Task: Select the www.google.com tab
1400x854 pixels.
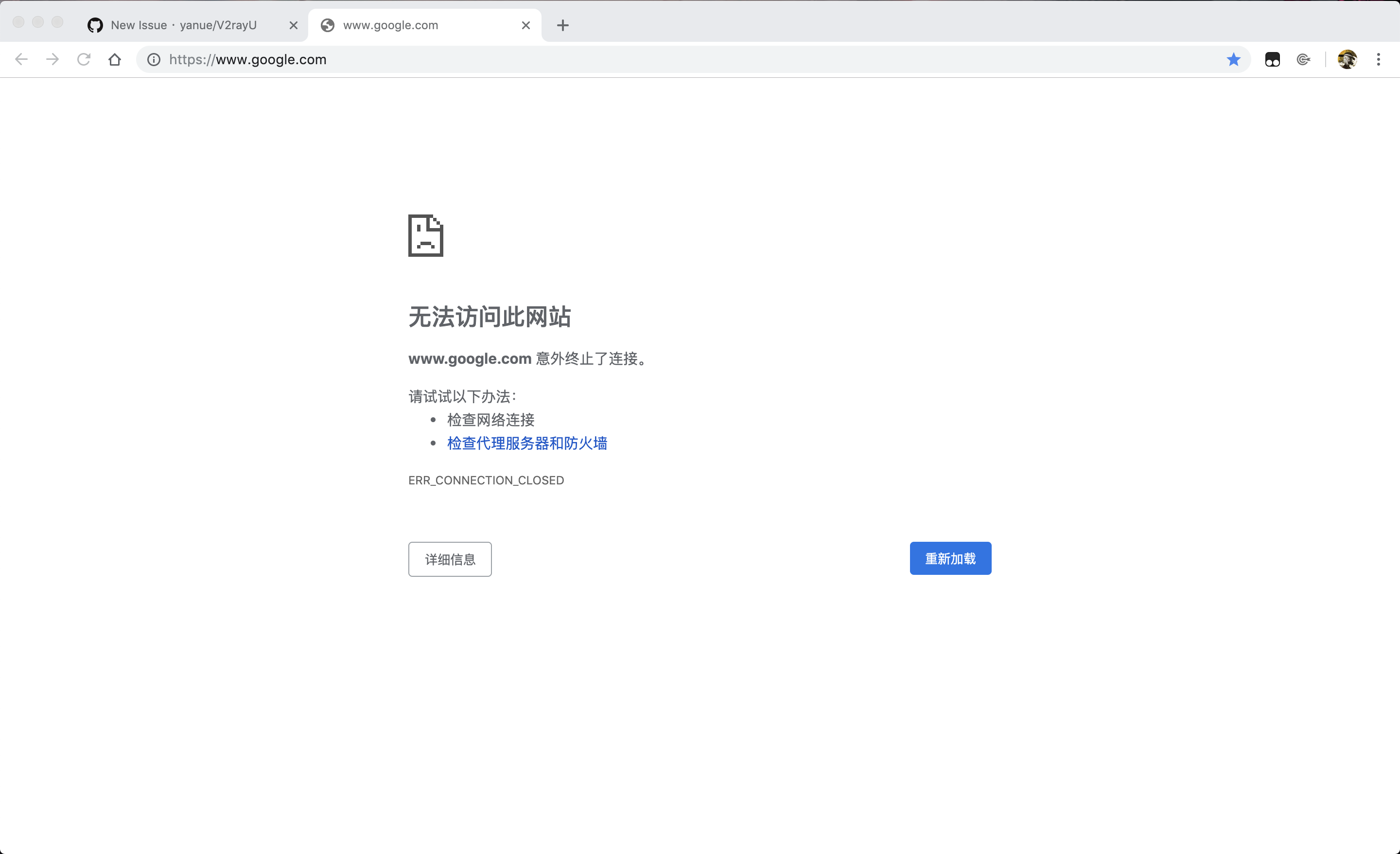Action: [x=425, y=25]
